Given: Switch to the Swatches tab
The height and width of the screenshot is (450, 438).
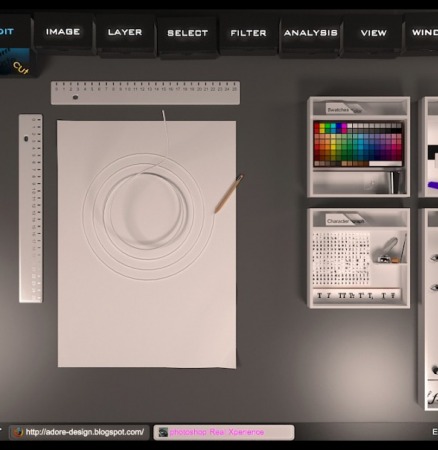Looking at the screenshot, I should click(x=338, y=110).
